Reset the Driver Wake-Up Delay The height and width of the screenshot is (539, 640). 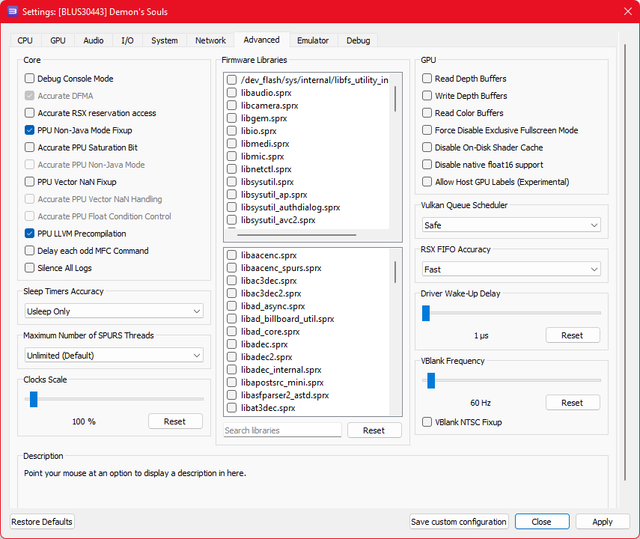point(573,335)
